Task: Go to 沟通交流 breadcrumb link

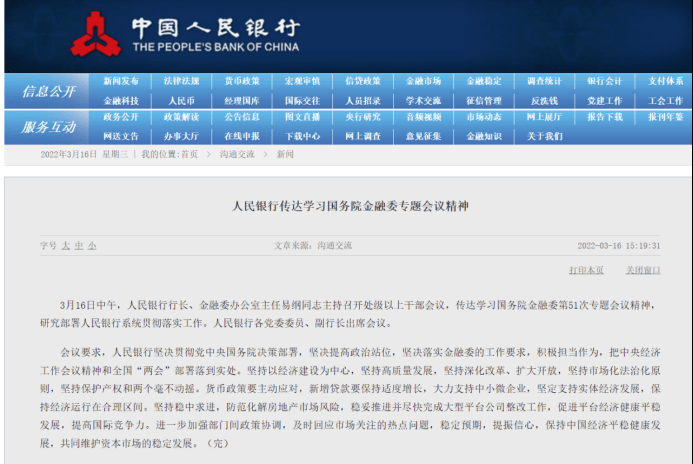Action: click(x=237, y=154)
